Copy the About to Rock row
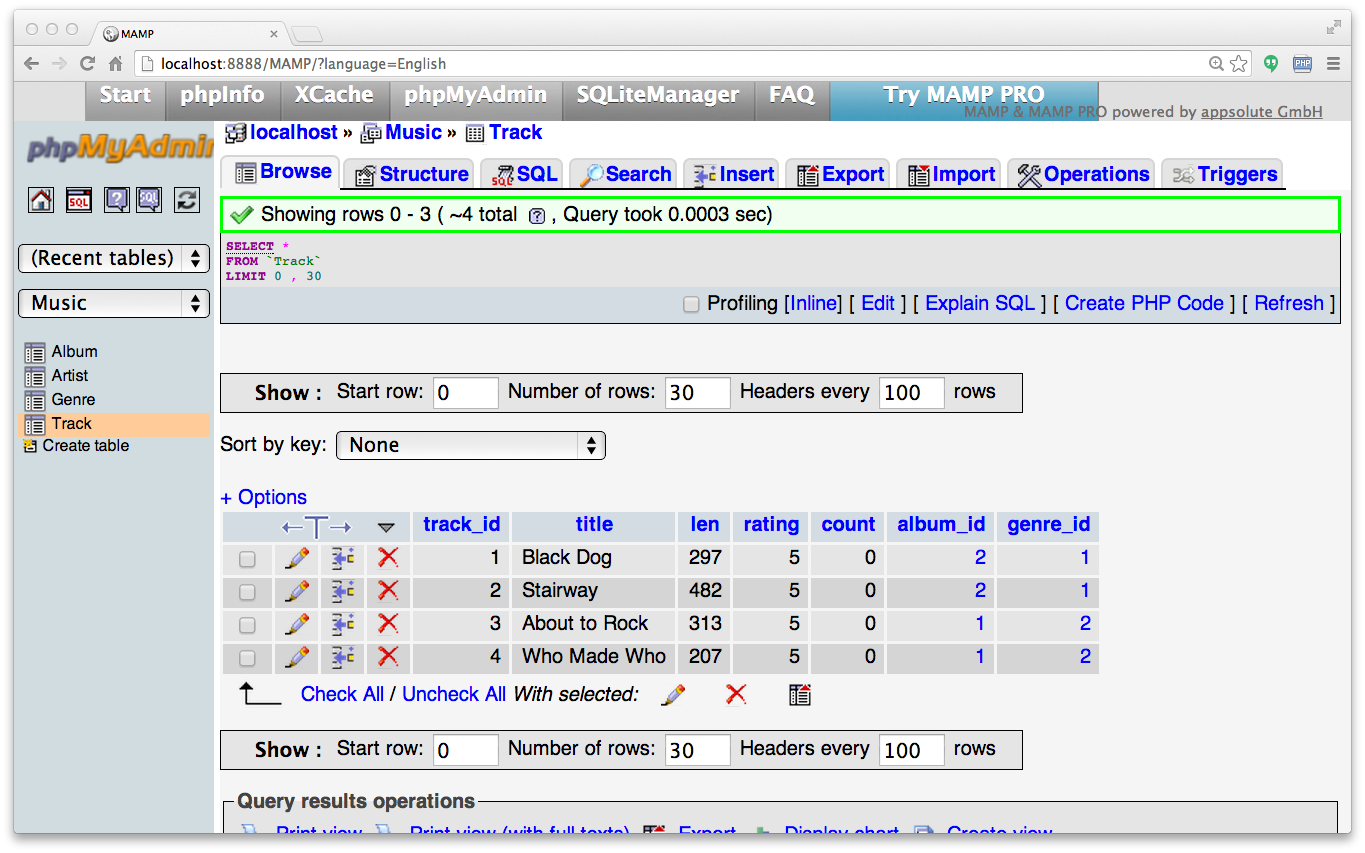This screenshot has height=853, width=1365. point(343,624)
